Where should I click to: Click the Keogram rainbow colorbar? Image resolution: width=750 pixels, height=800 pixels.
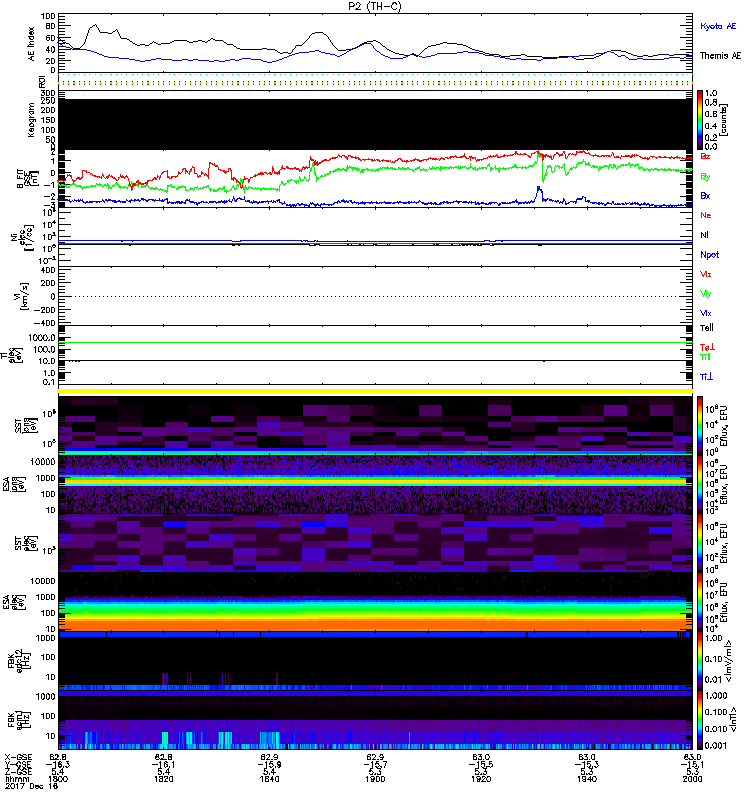tap(699, 120)
